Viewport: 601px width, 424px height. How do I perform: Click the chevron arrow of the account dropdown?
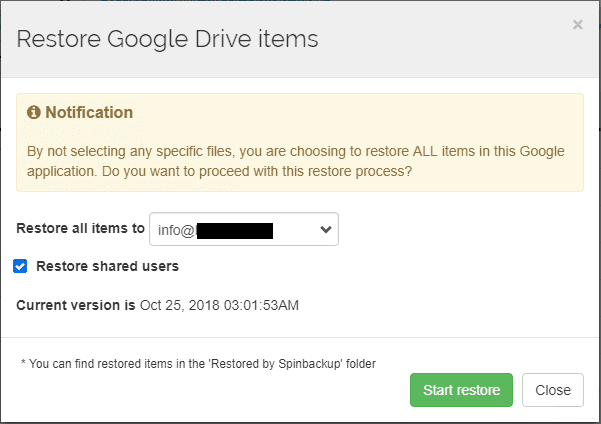325,229
